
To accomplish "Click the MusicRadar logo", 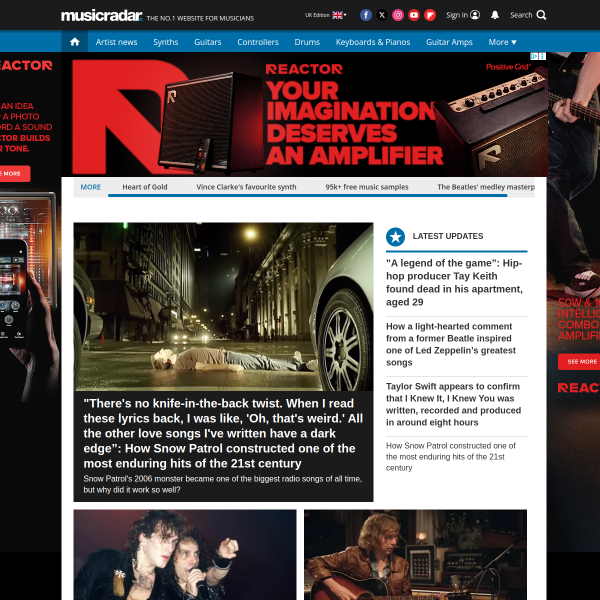I will point(101,16).
